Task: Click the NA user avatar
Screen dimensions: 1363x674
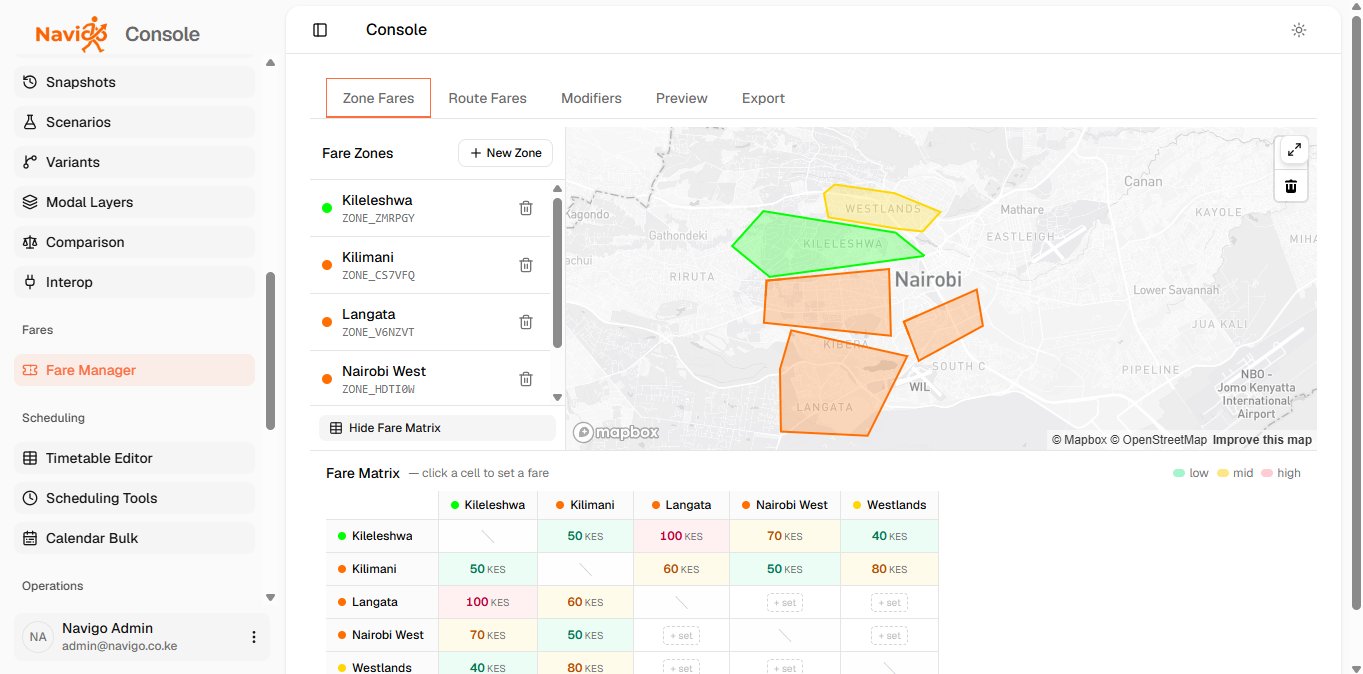Action: (38, 637)
